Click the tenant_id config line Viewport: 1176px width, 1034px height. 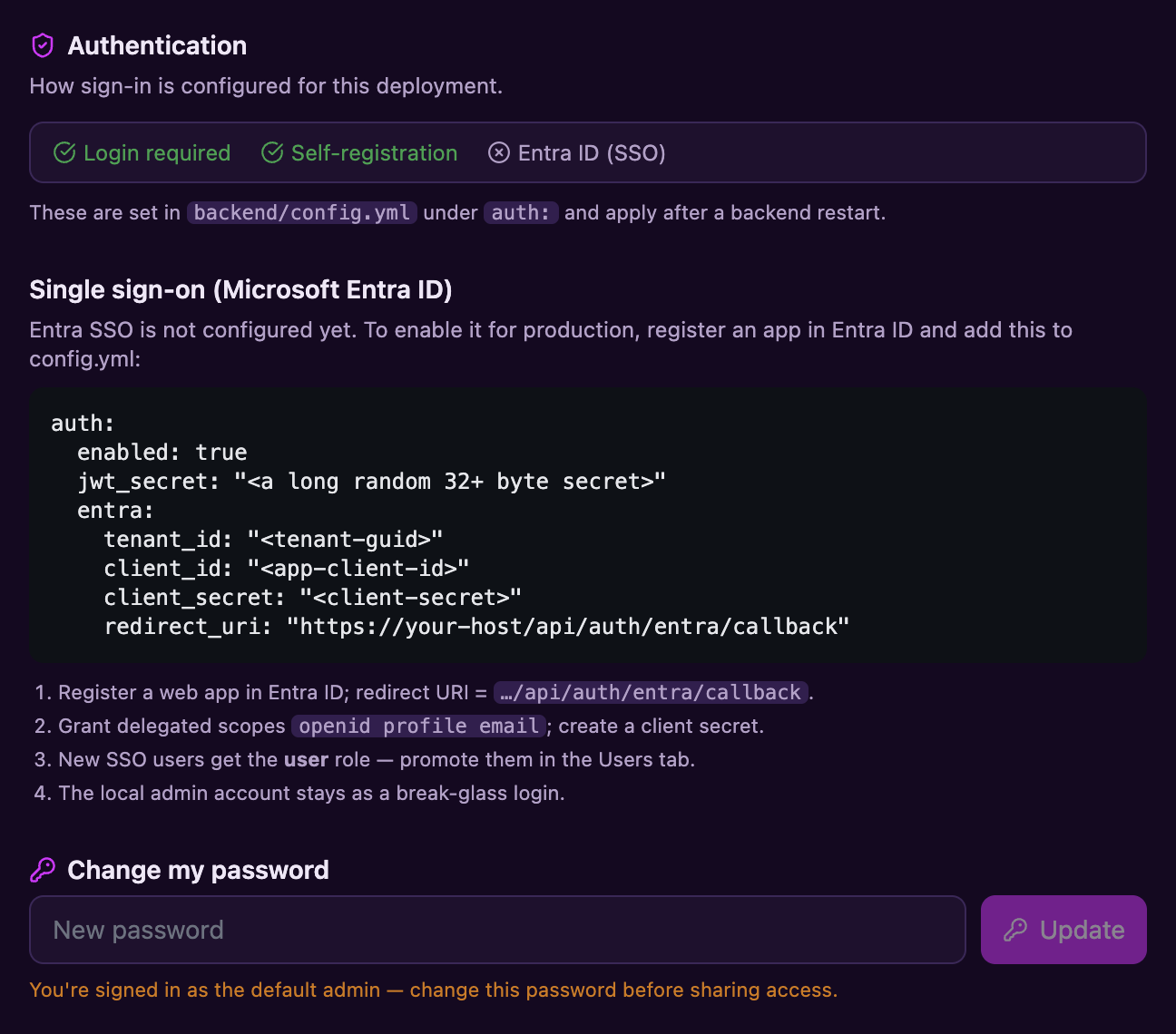[273, 539]
